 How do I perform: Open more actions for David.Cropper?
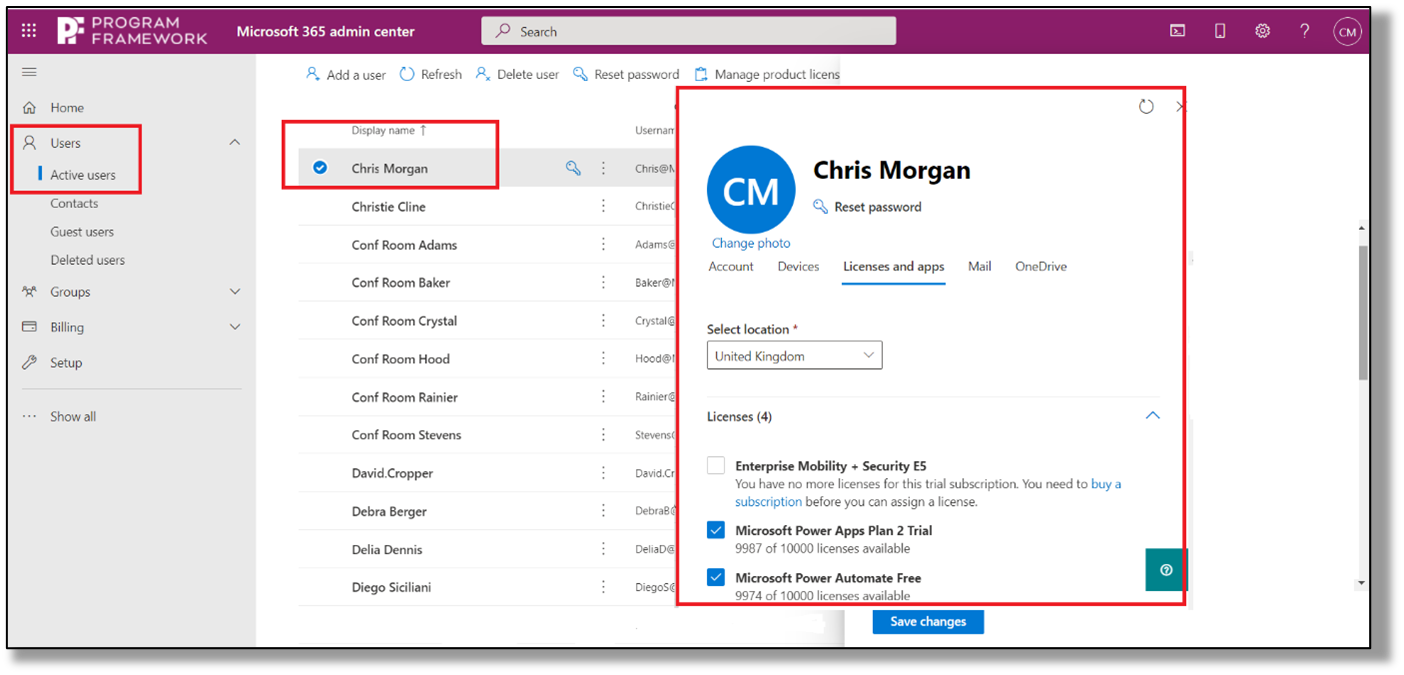click(603, 472)
